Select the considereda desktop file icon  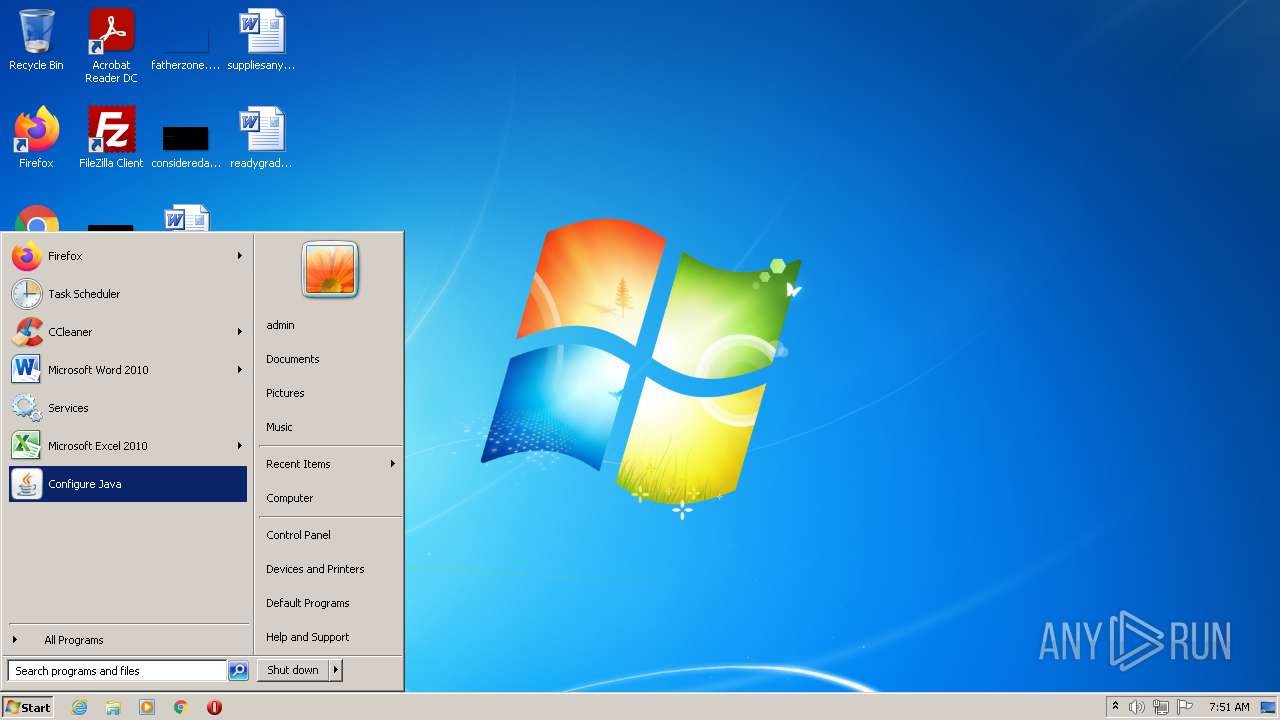click(186, 145)
